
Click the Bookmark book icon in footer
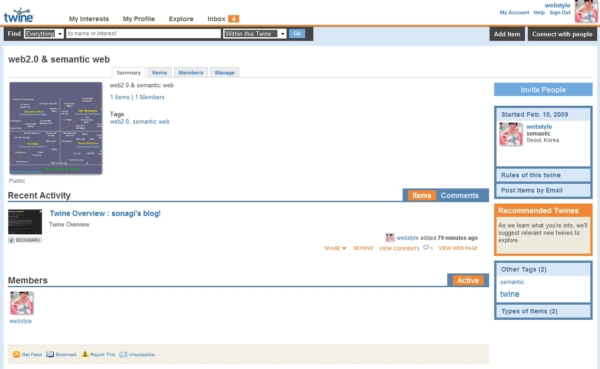tap(50, 354)
